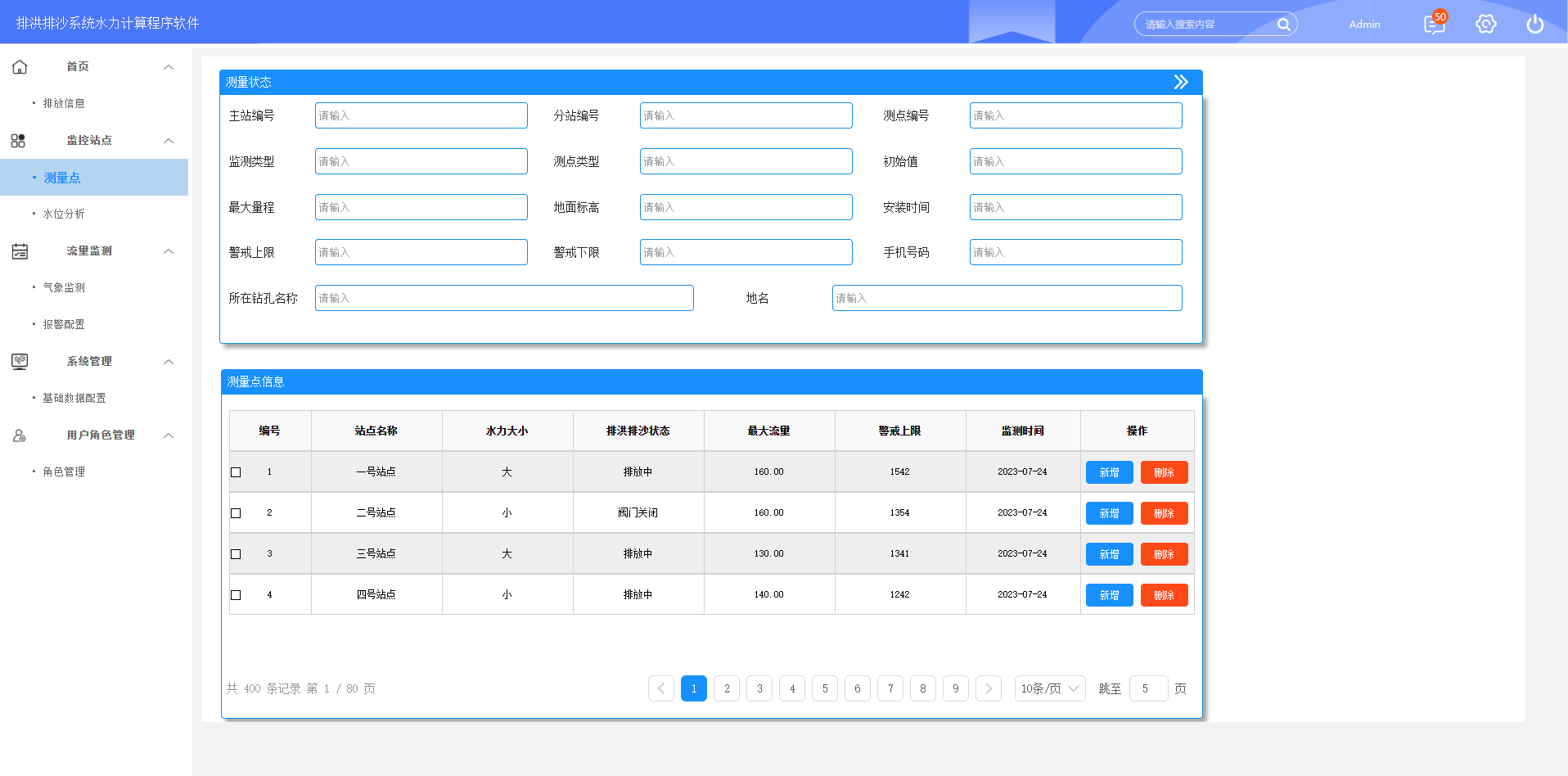Click the 警戒下限 input field
Screen dimensions: 1568x776
point(746,252)
